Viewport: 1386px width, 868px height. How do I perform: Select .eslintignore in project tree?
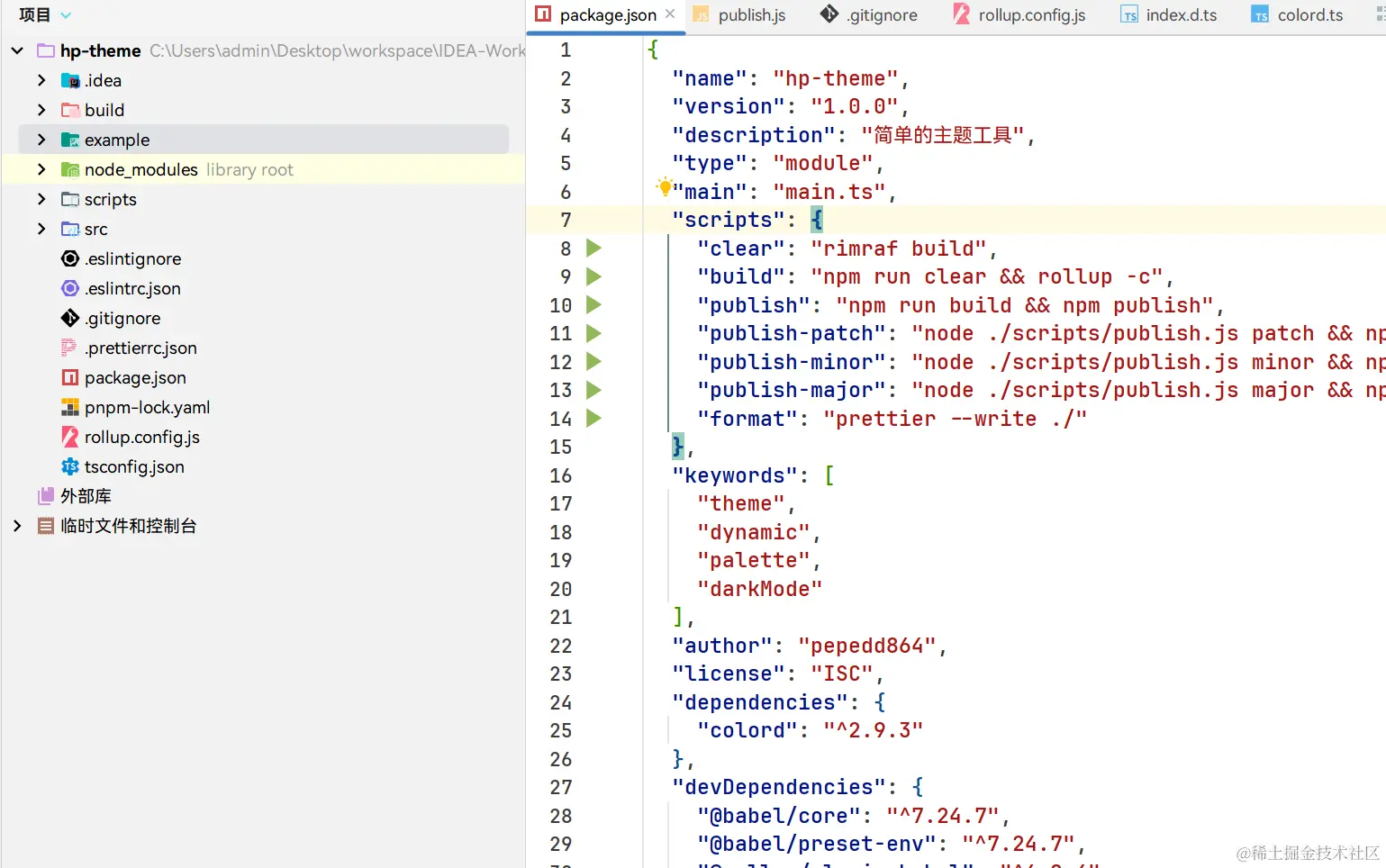coord(133,258)
